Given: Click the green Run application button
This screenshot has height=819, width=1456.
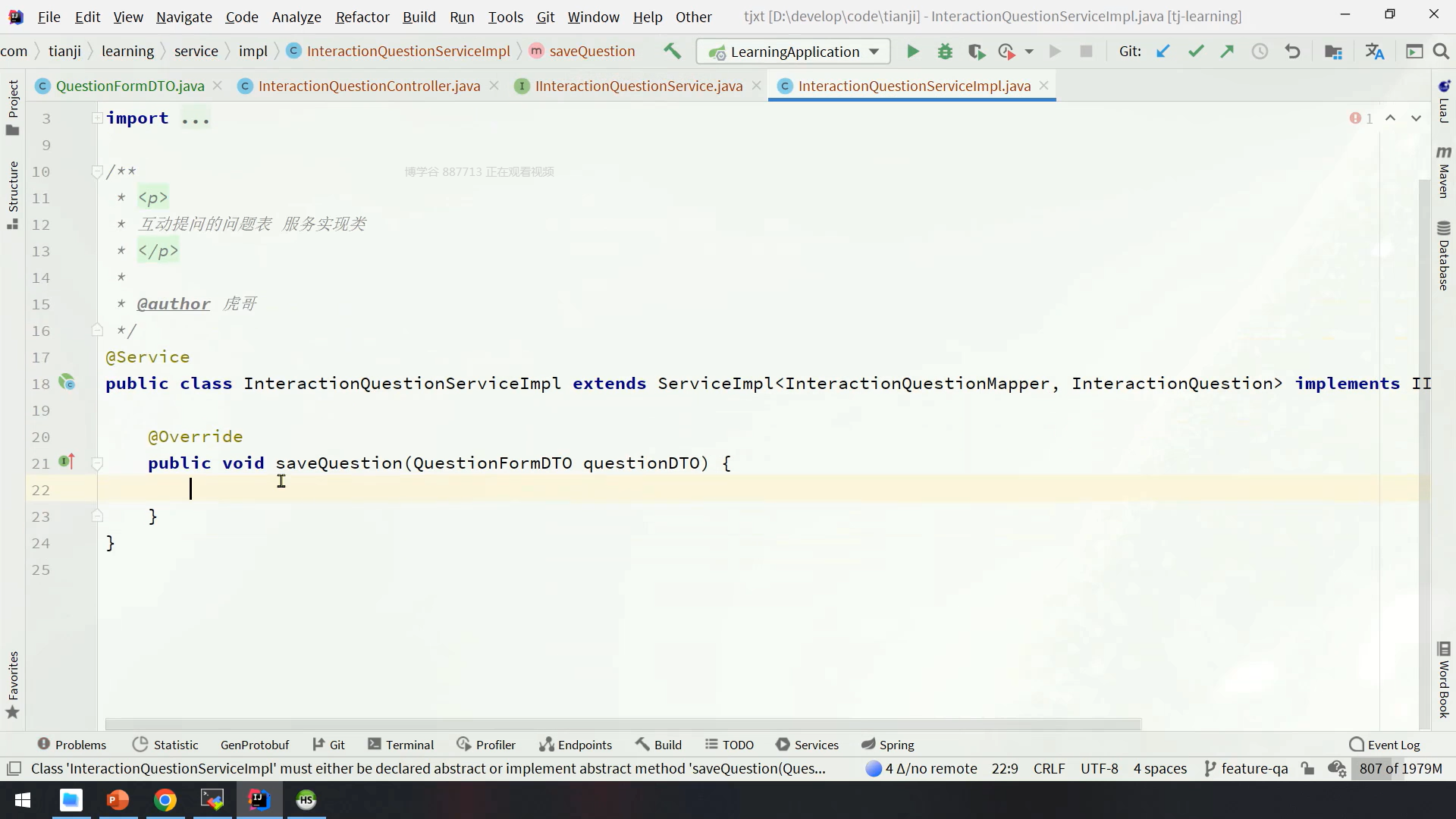Looking at the screenshot, I should (x=913, y=52).
